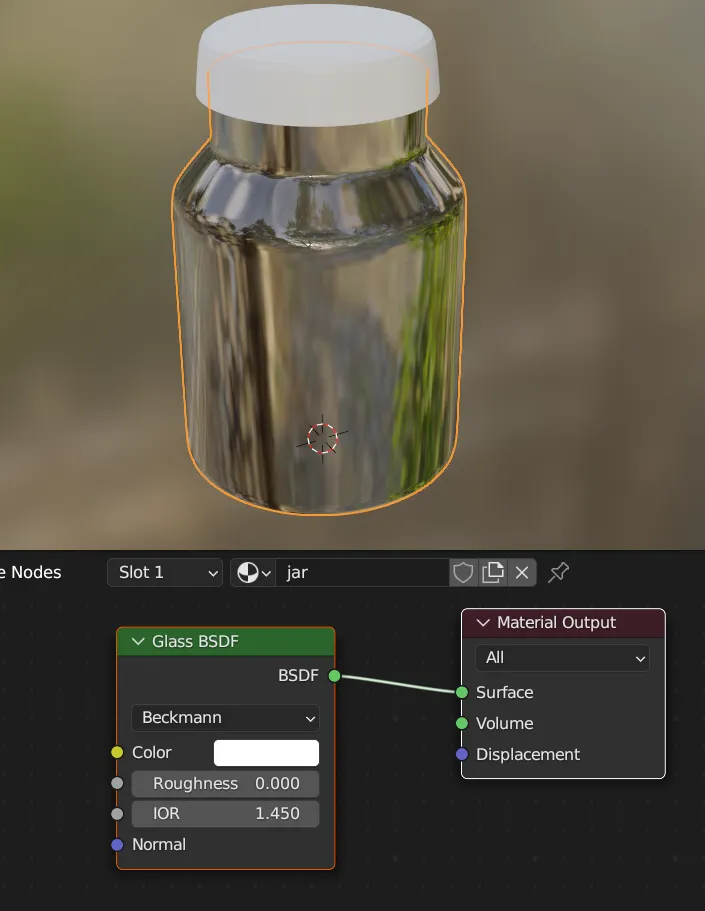This screenshot has width=705, height=911.
Task: Collapse the Material Output node
Action: (483, 623)
